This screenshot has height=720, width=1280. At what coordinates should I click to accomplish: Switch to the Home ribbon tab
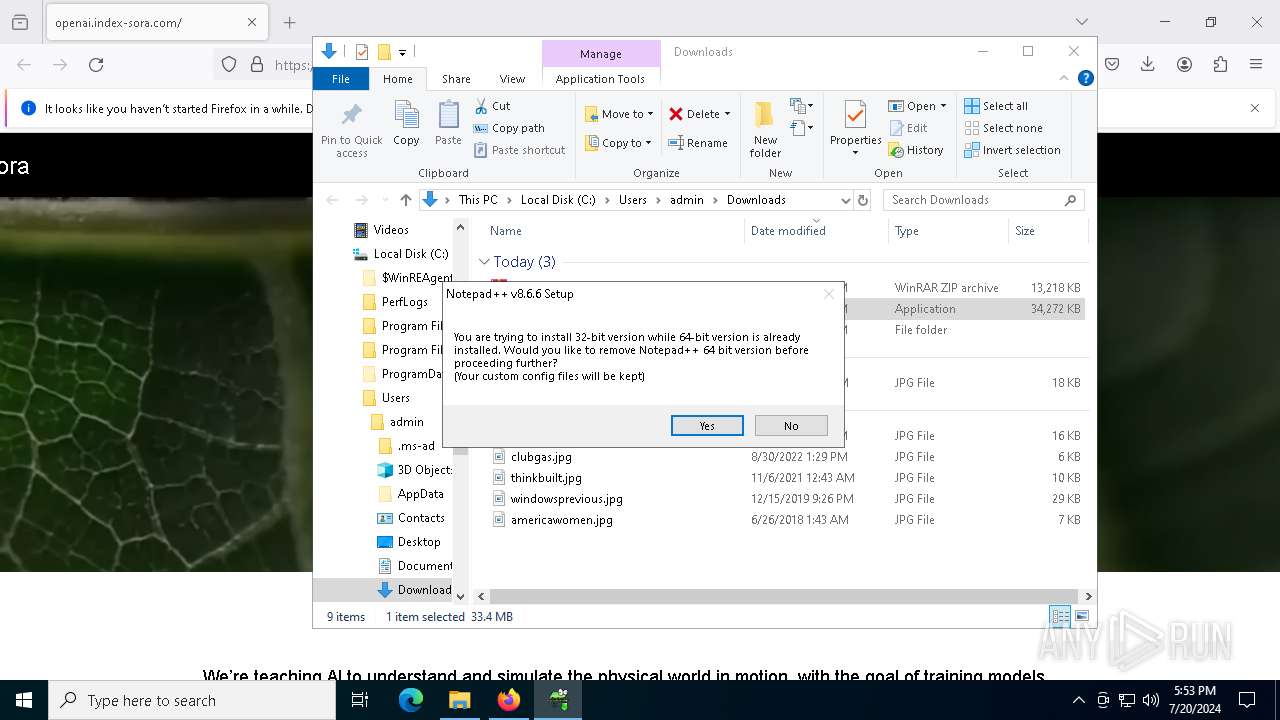[397, 79]
